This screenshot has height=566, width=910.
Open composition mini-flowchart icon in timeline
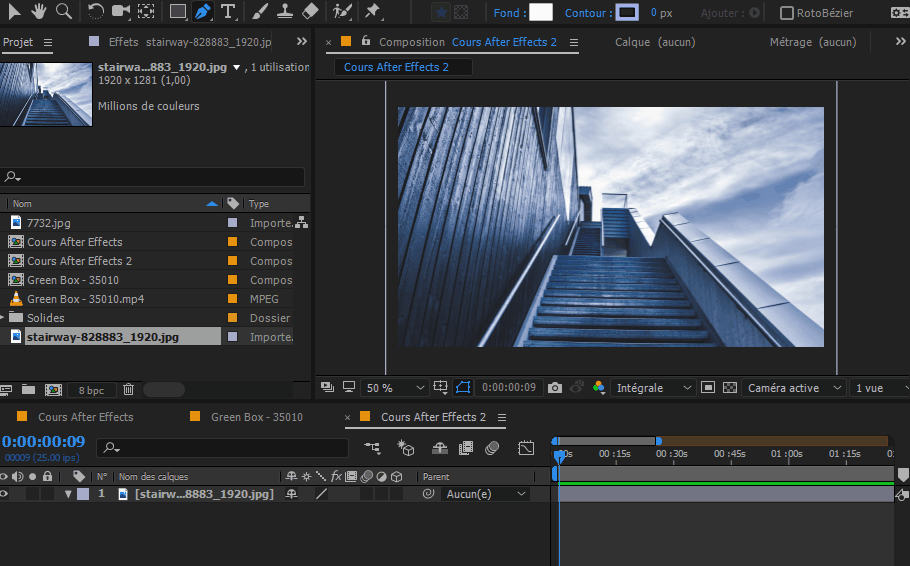point(372,448)
